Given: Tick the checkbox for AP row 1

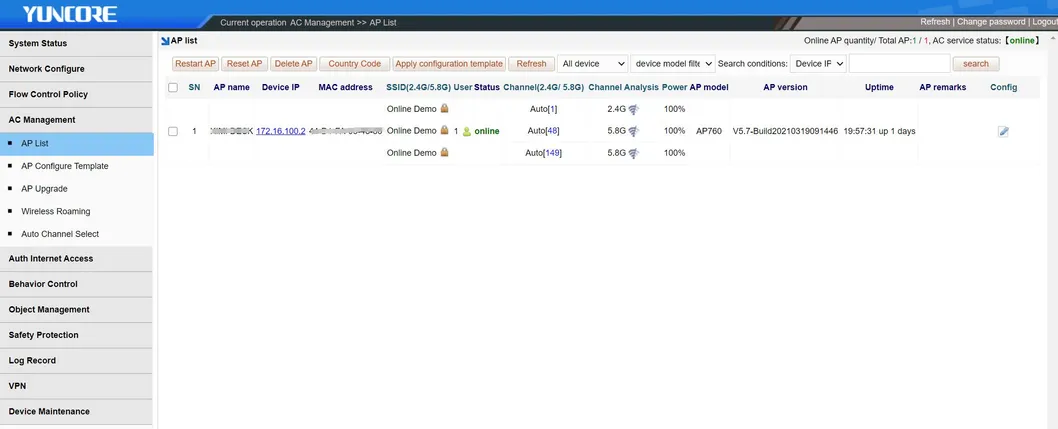Looking at the screenshot, I should [x=173, y=131].
